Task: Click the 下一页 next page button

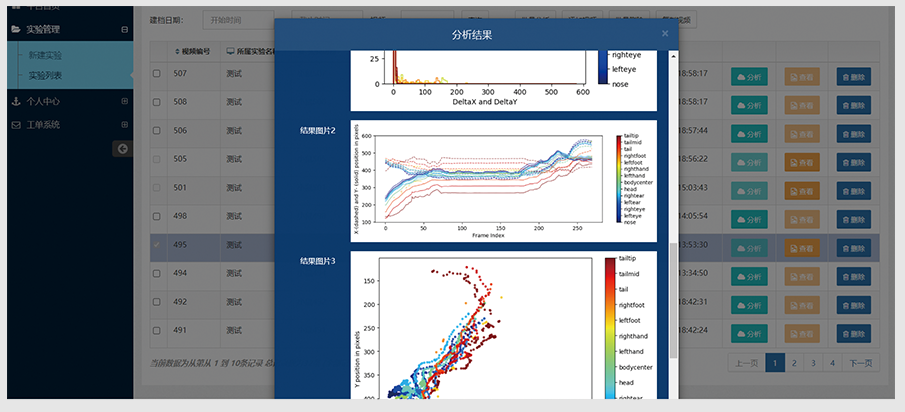Action: 861,364
